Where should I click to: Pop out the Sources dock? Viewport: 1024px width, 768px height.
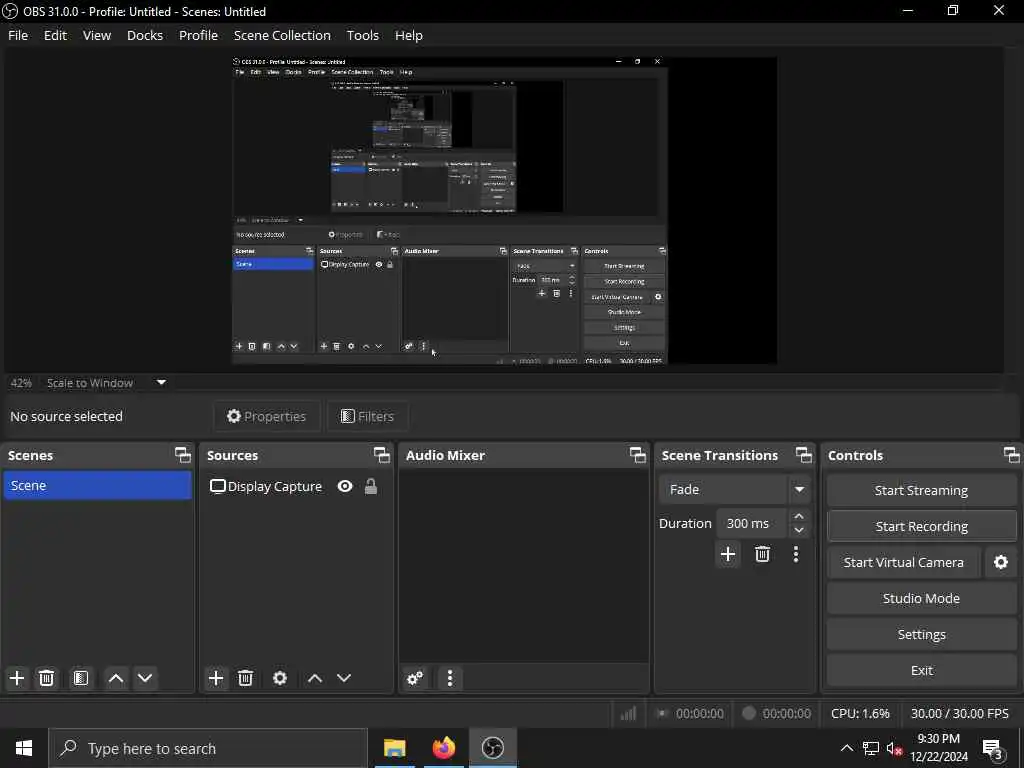[382, 455]
